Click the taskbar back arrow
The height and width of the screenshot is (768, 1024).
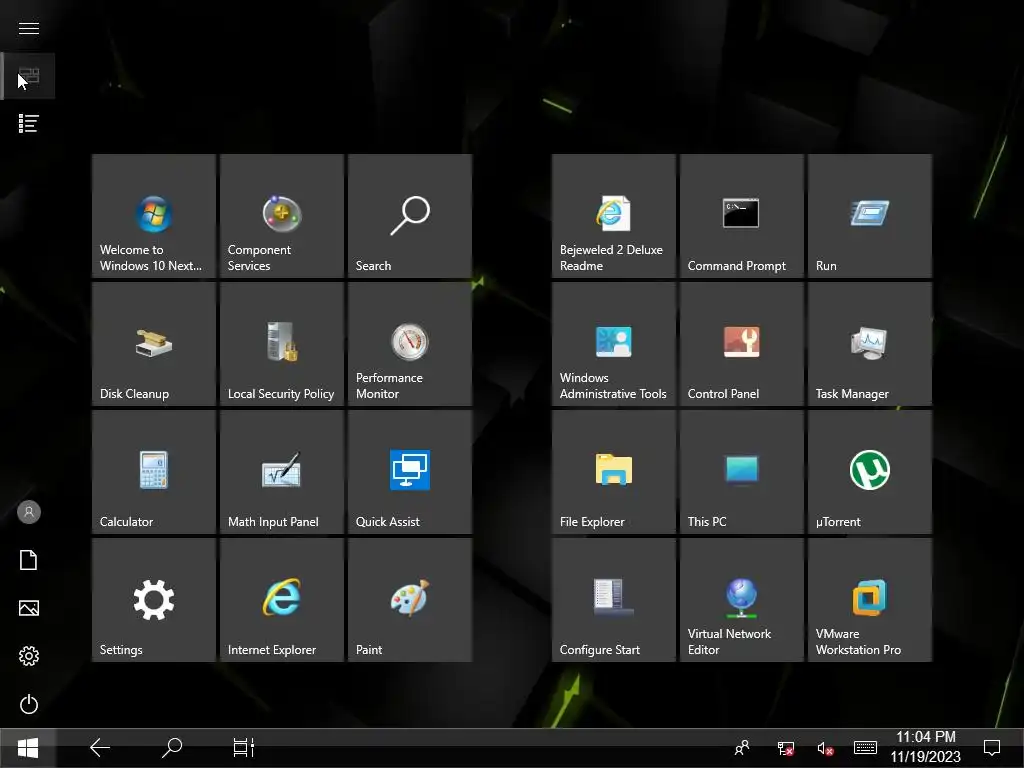(x=100, y=748)
